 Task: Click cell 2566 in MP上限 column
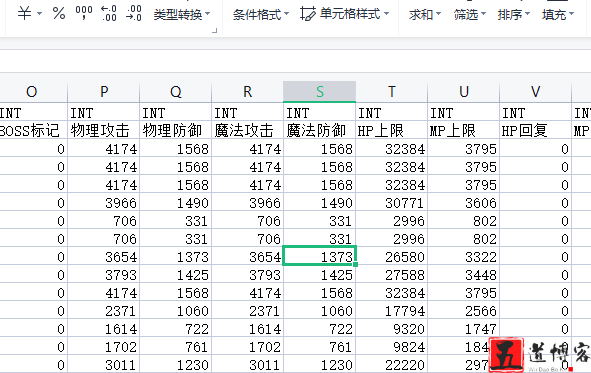click(x=464, y=311)
